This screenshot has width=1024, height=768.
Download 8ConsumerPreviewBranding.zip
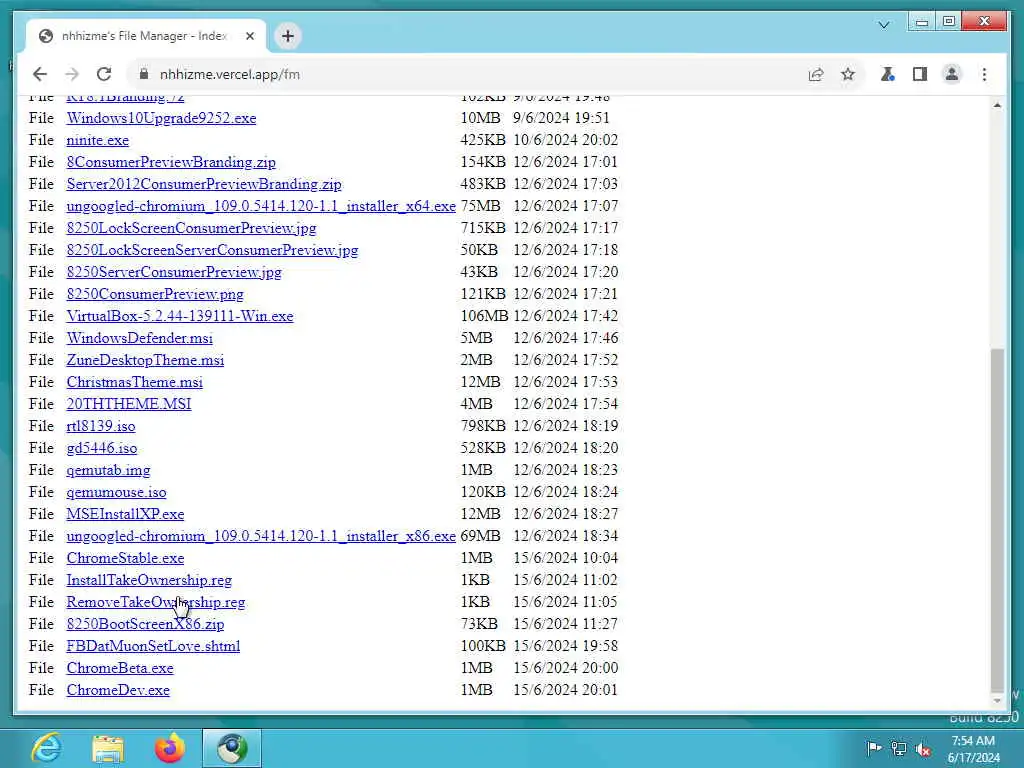[171, 162]
